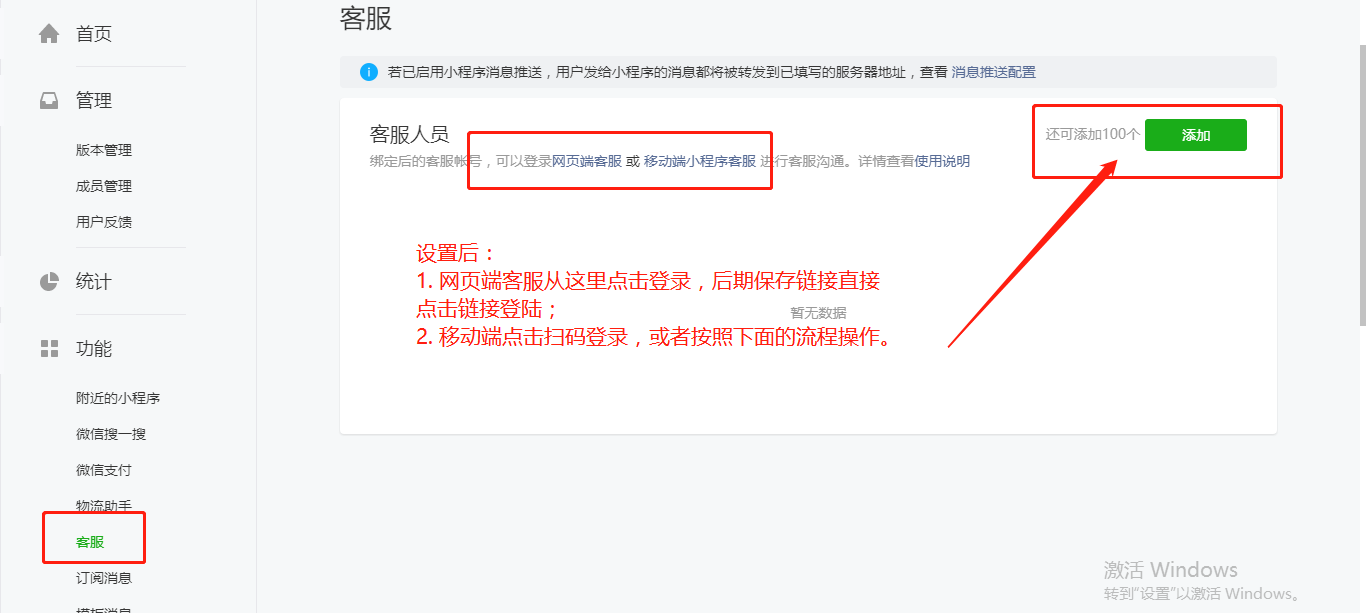Click the grid icon beside 功能
This screenshot has width=1366, height=613.
pos(49,349)
